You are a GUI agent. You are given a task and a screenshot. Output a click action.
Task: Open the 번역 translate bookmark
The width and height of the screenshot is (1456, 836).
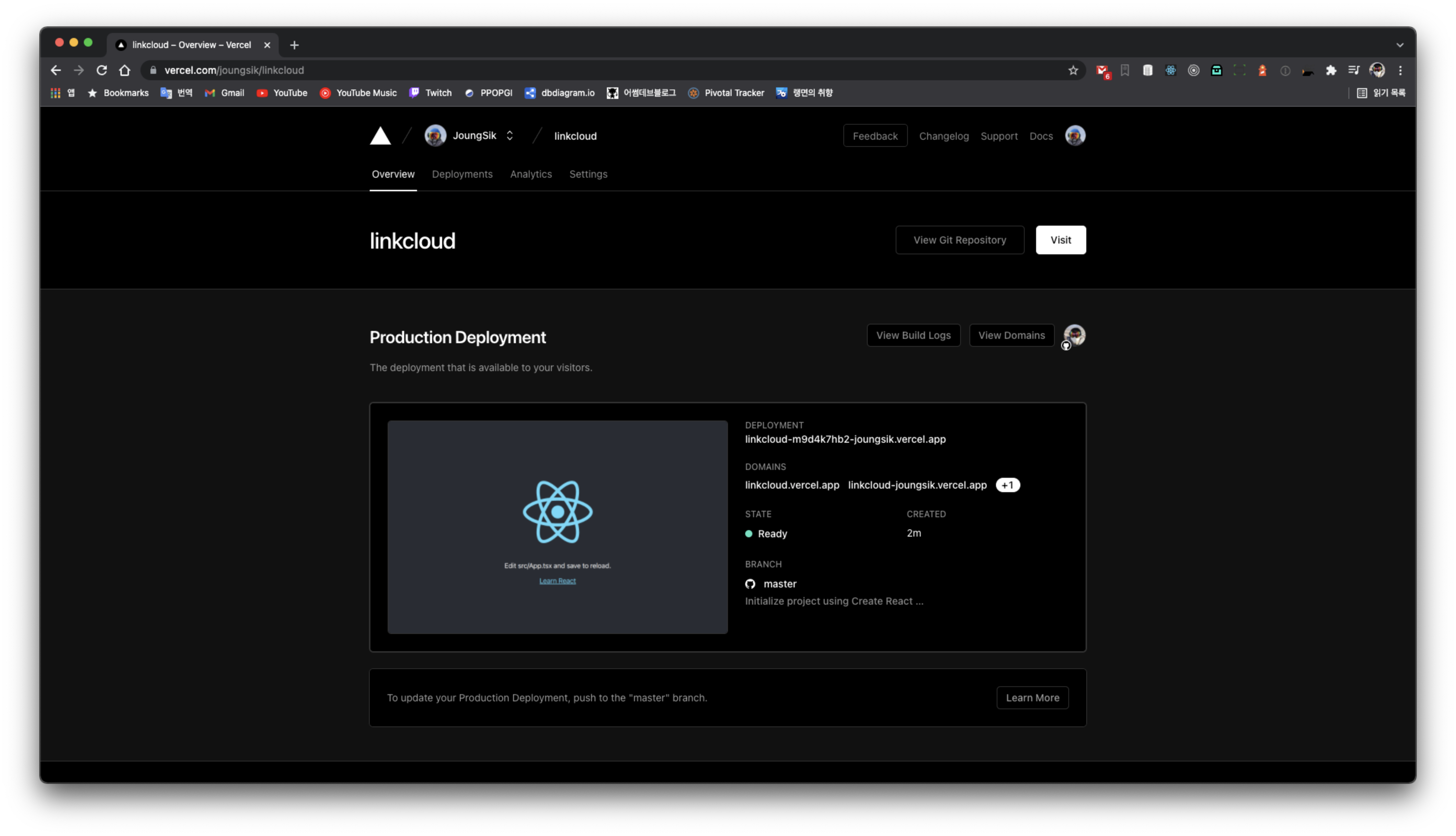176,93
